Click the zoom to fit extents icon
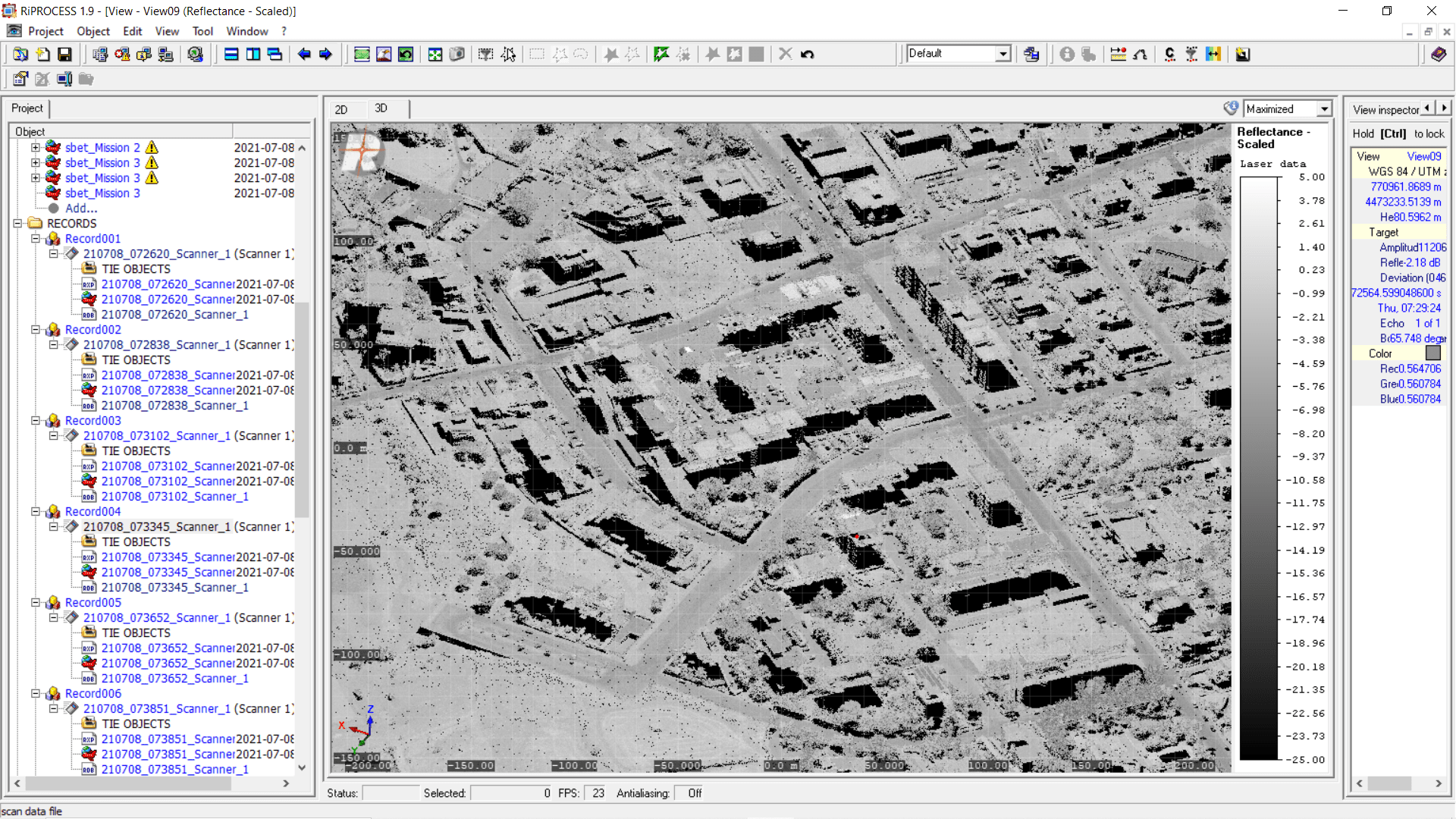1456x819 pixels. coord(435,55)
